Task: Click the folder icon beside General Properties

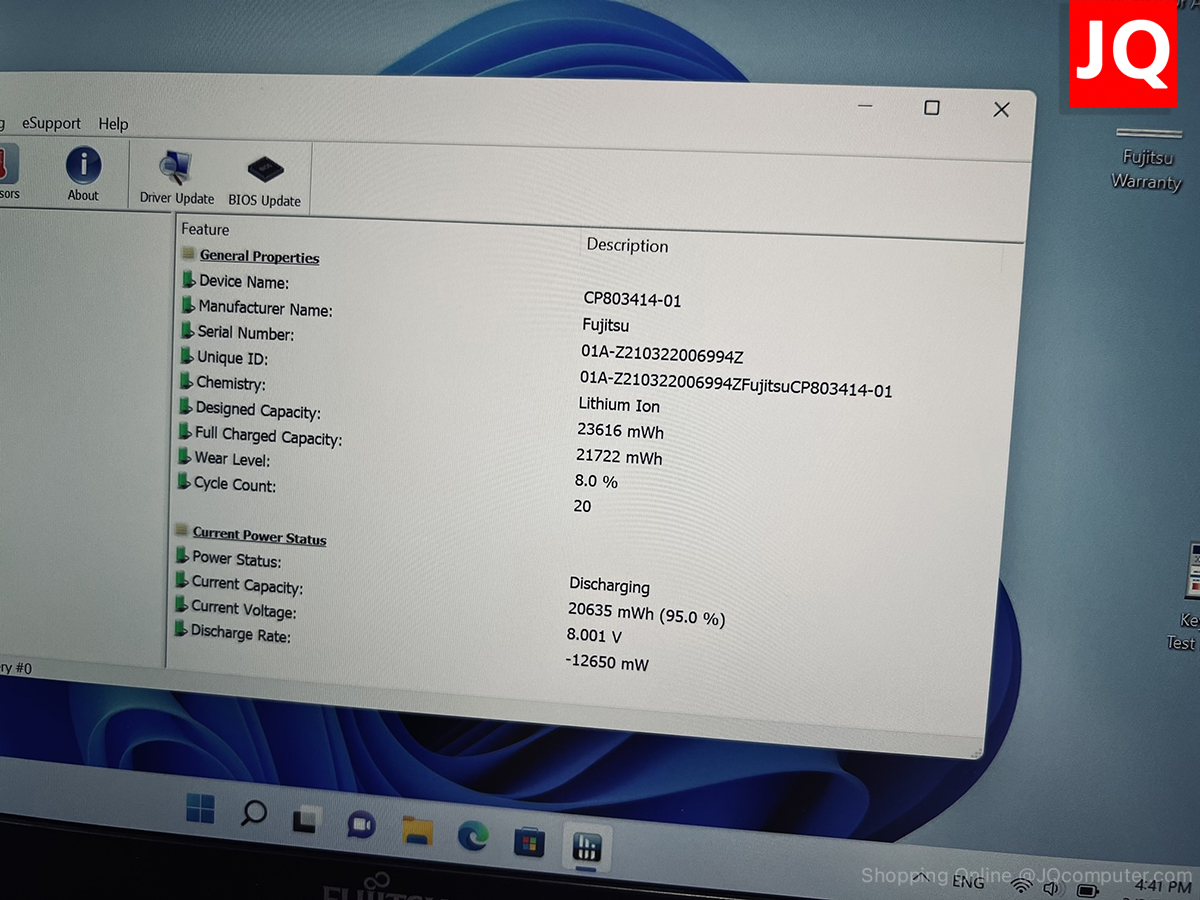Action: [x=189, y=254]
